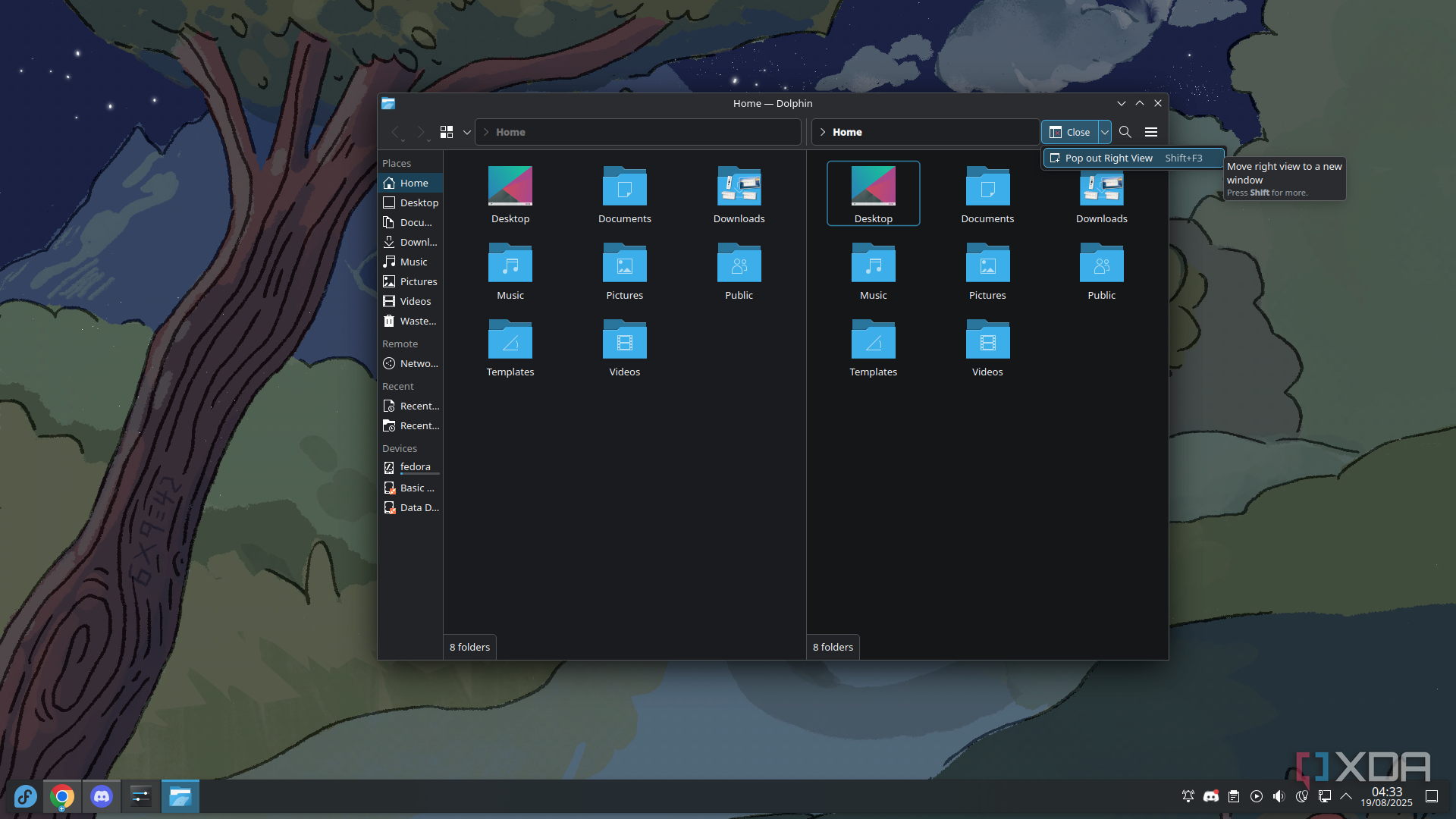Open the hamburger menu
The width and height of the screenshot is (1456, 819).
click(1151, 132)
